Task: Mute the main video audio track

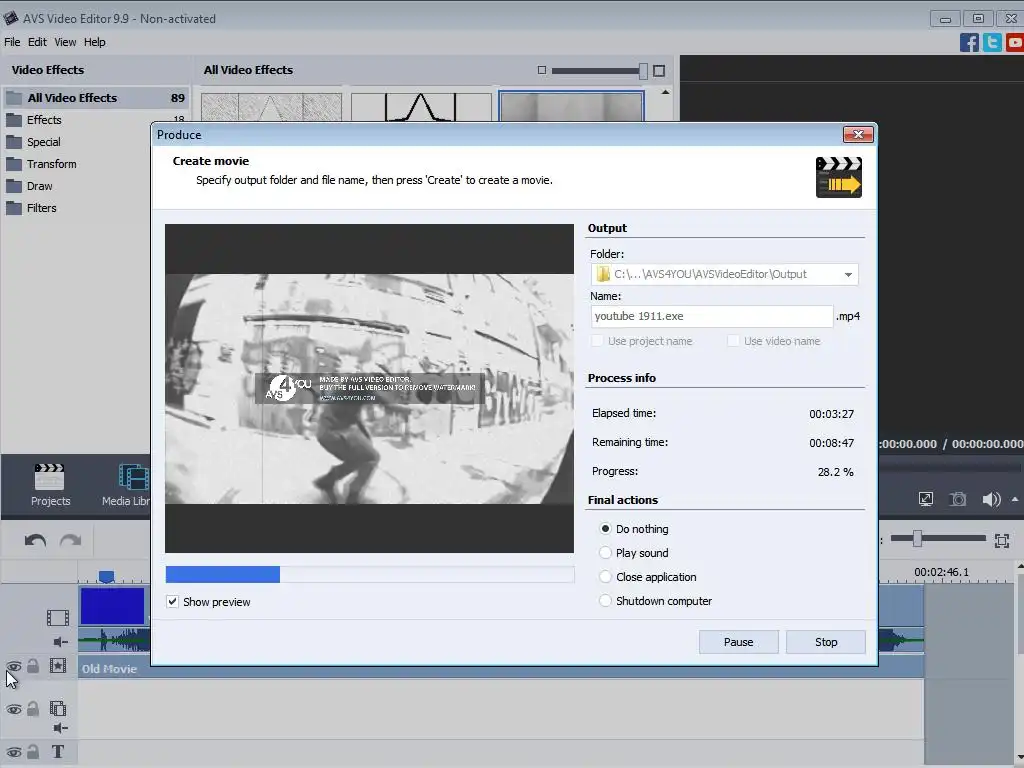Action: (61, 642)
